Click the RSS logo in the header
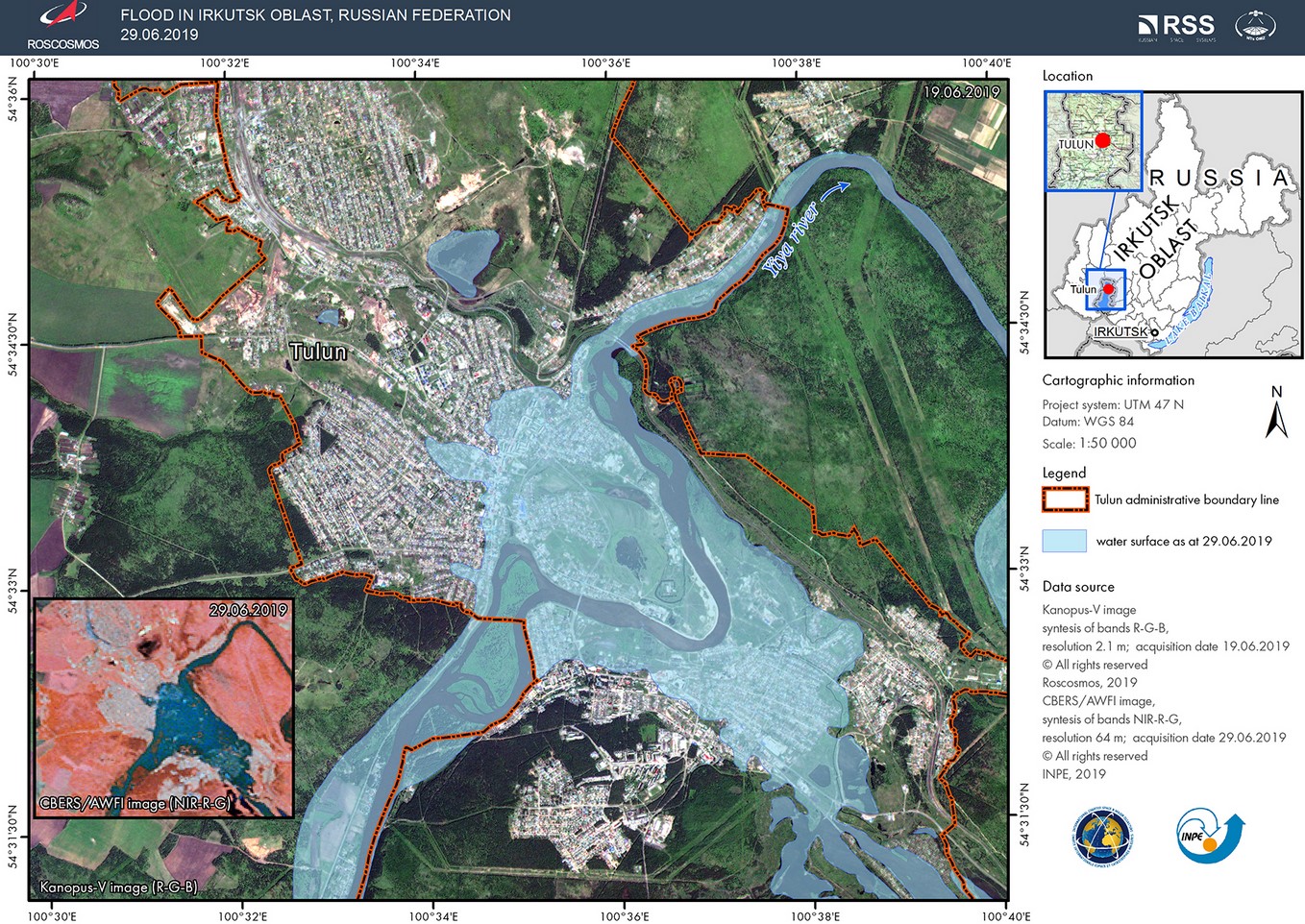 (1176, 27)
